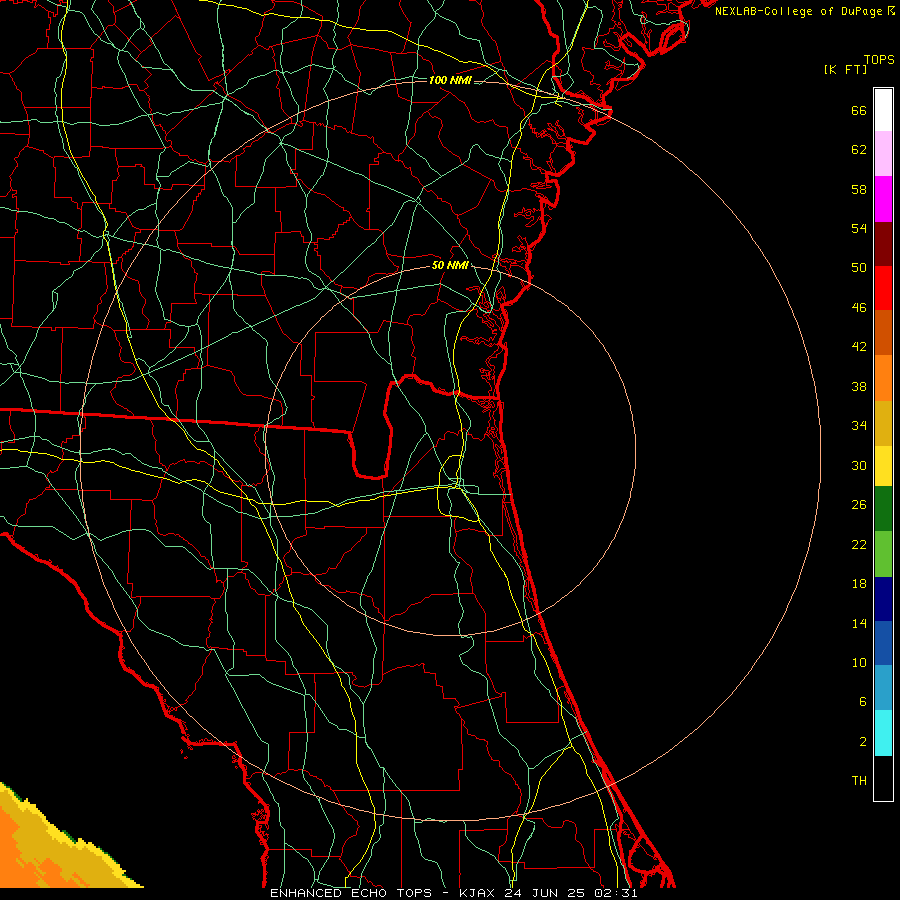Click the yellow 30 kft legend swatch
This screenshot has height=900, width=900.
883,466
